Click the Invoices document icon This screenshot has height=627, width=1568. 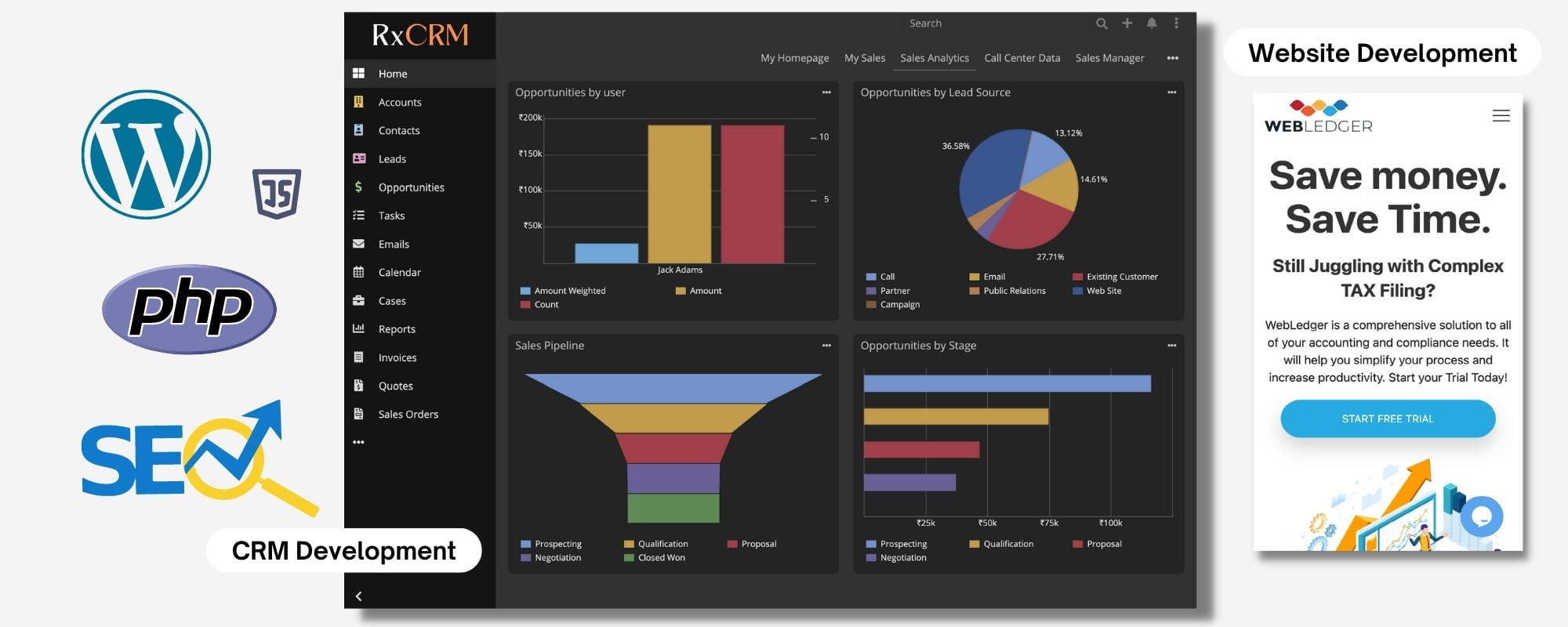[358, 357]
